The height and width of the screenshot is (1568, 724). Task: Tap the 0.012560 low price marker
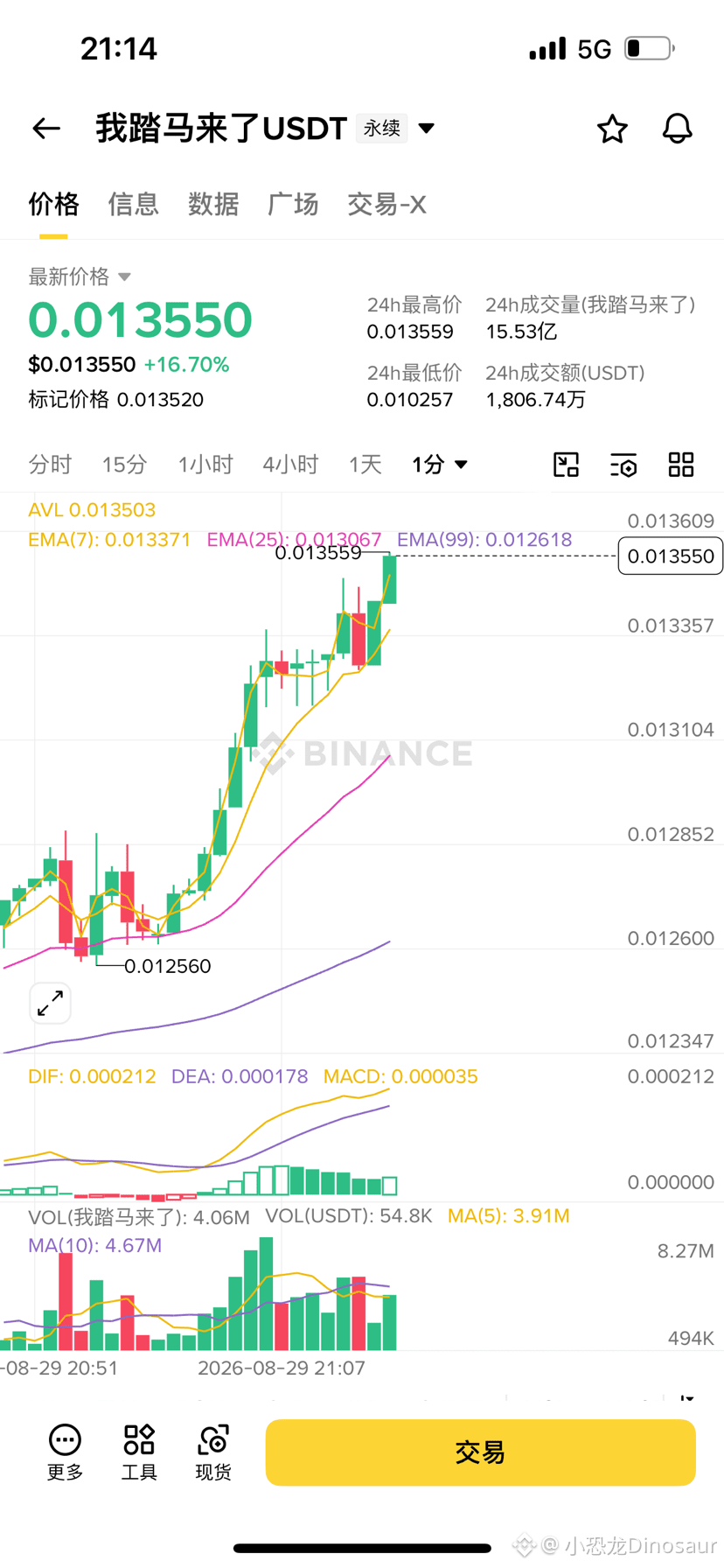click(167, 966)
